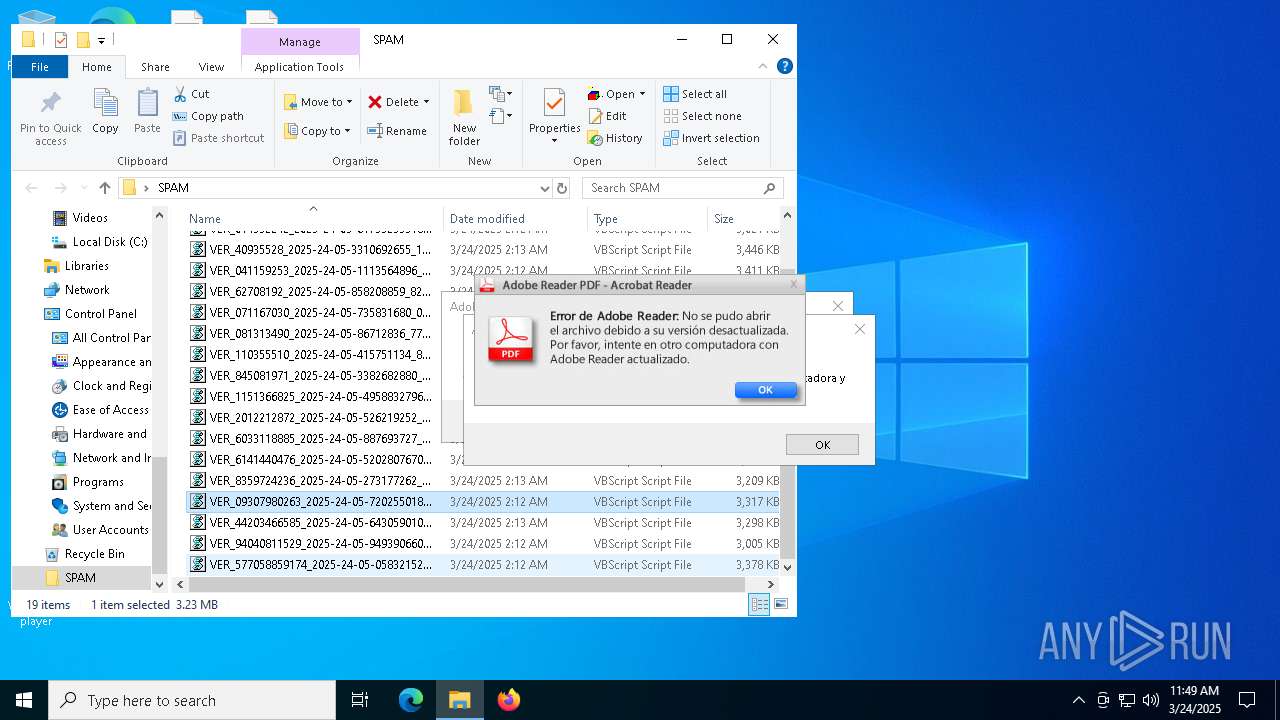Open Task View on taskbar
This screenshot has width=1280, height=720.
(x=360, y=700)
